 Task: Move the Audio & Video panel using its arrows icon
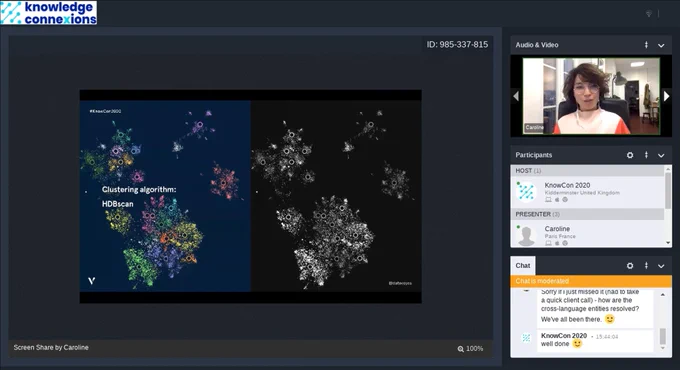[x=646, y=45]
